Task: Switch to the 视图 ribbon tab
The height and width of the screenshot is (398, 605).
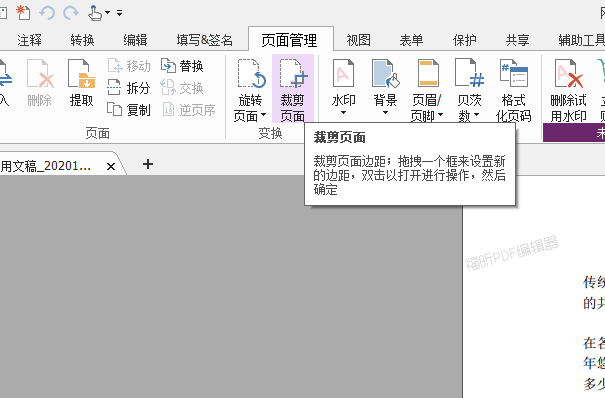Action: click(x=358, y=40)
